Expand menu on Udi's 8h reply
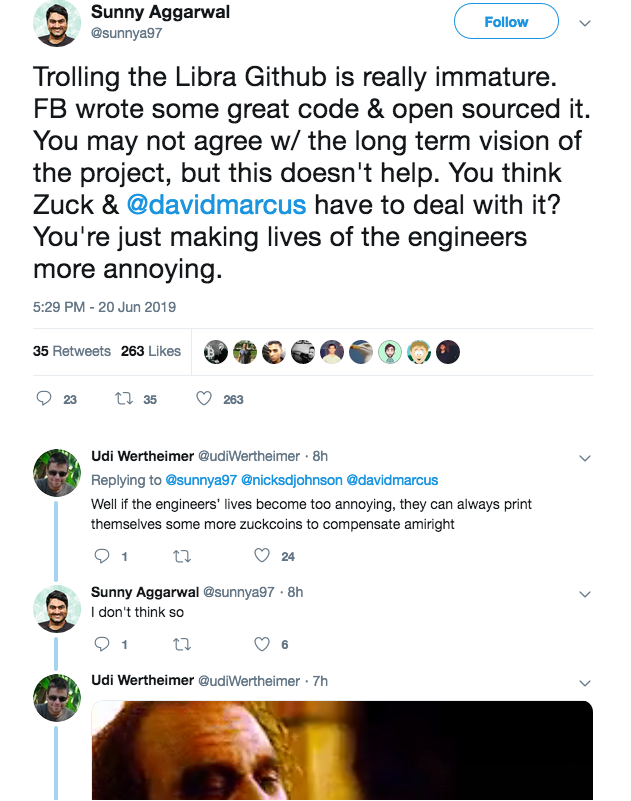This screenshot has width=631, height=801. coord(586,457)
